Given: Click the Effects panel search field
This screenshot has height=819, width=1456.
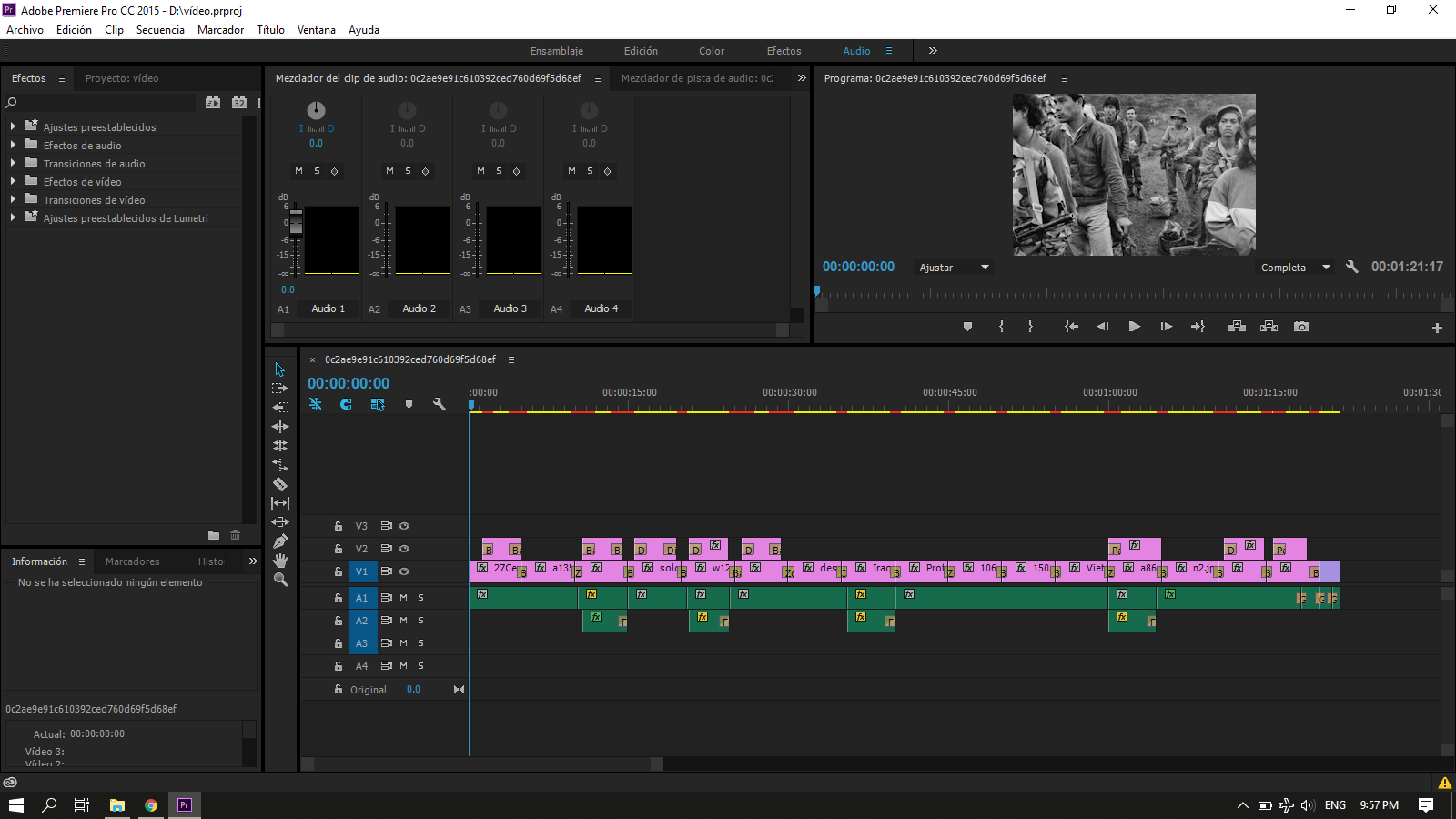Looking at the screenshot, I should click(106, 103).
